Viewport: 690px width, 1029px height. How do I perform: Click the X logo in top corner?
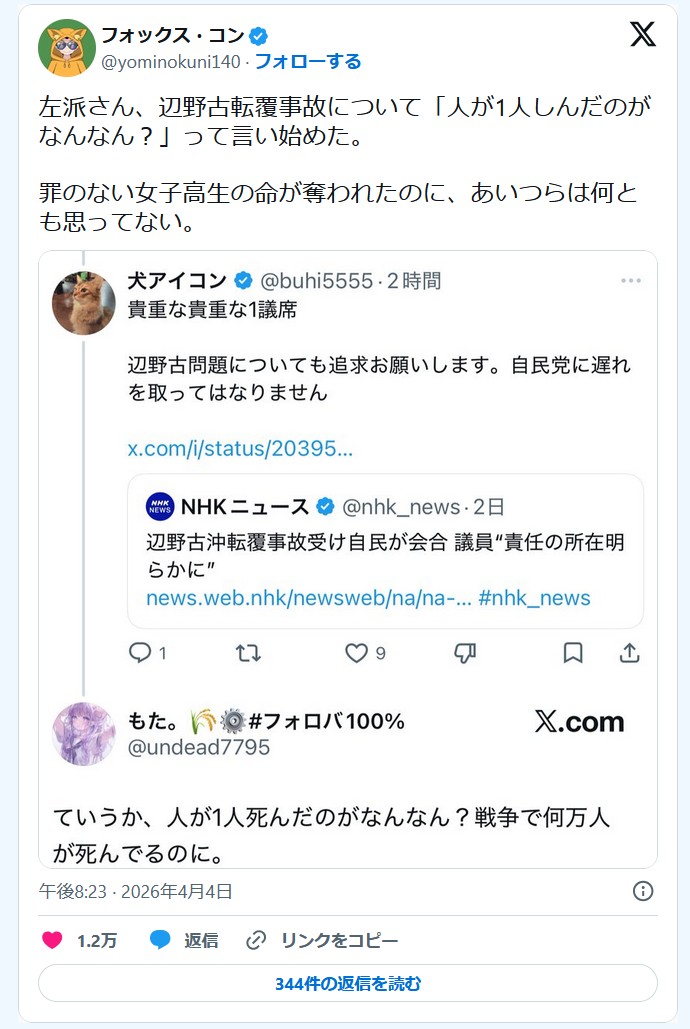(x=643, y=35)
